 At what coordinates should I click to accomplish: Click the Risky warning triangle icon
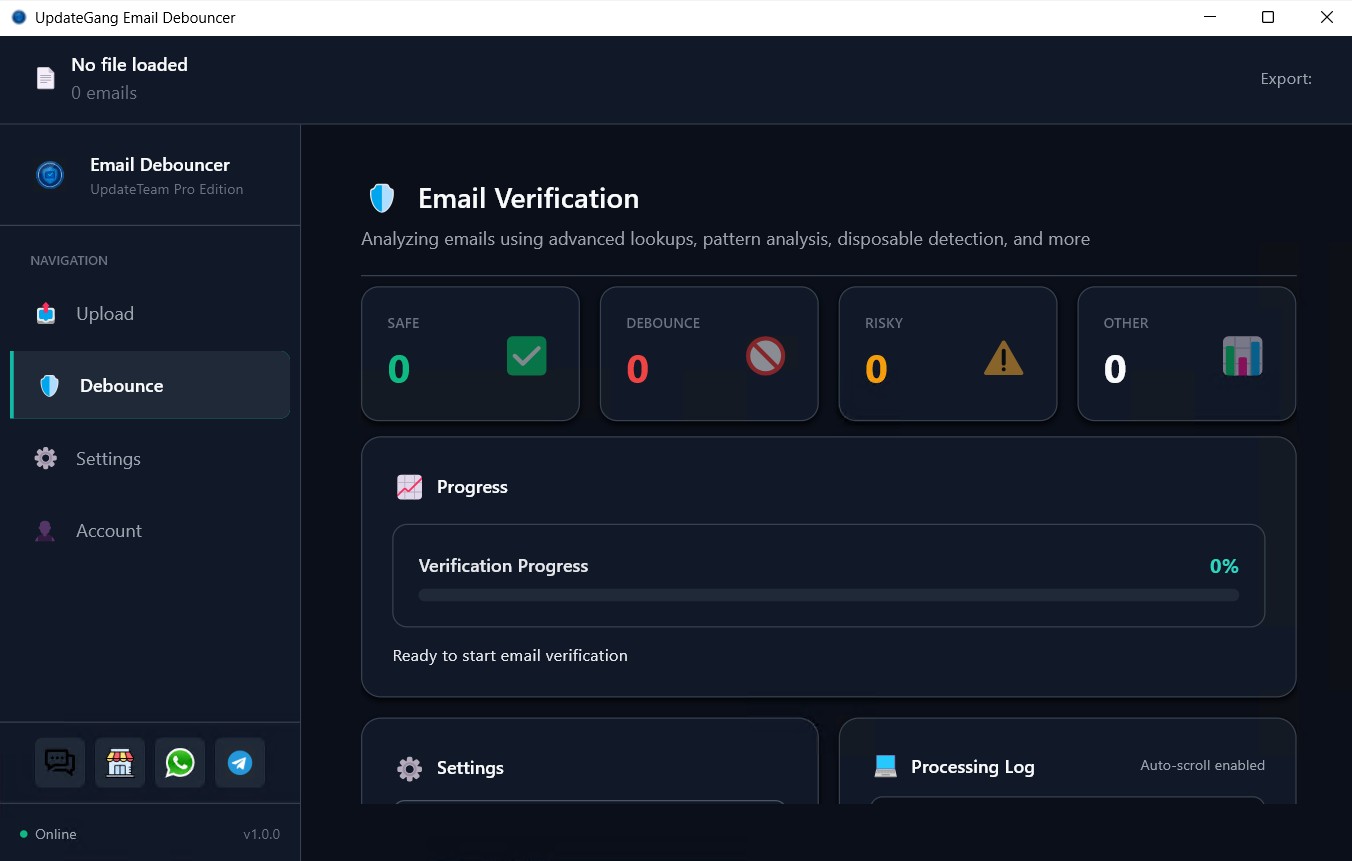pyautogui.click(x=1003, y=358)
